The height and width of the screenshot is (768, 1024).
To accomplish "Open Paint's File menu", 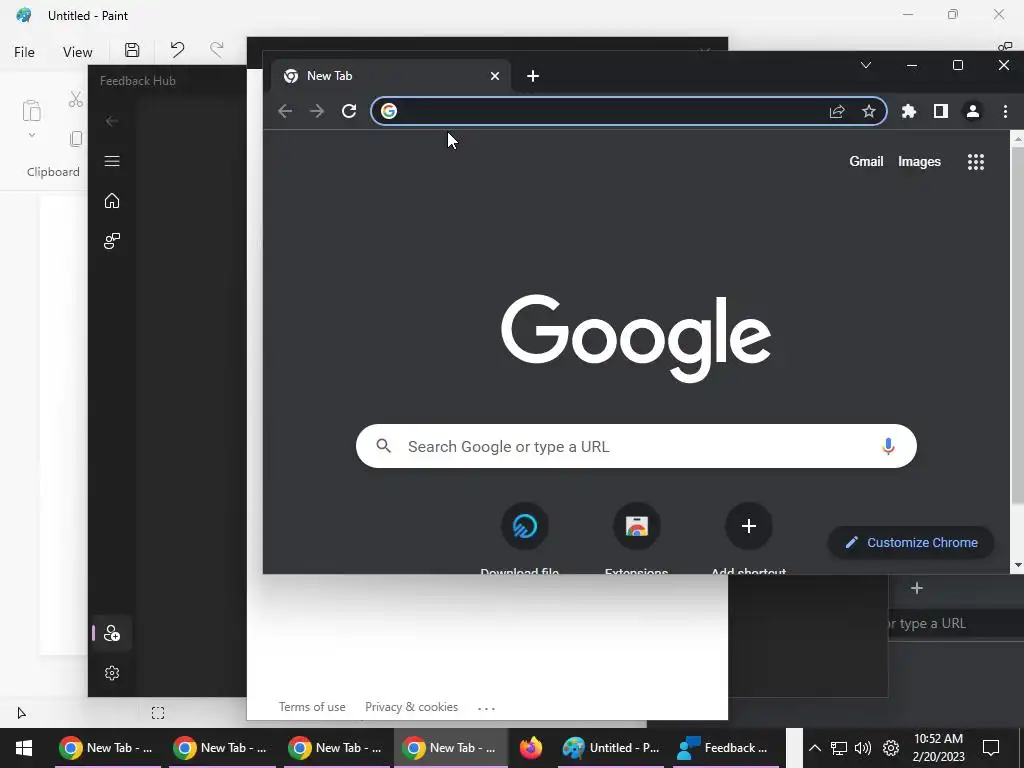I will pyautogui.click(x=24, y=52).
